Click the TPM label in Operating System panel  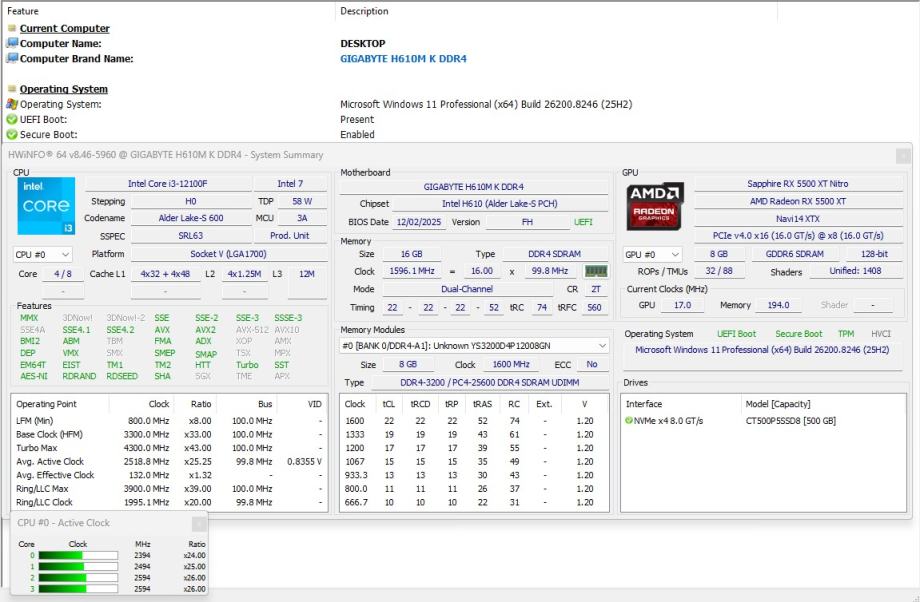click(x=846, y=334)
